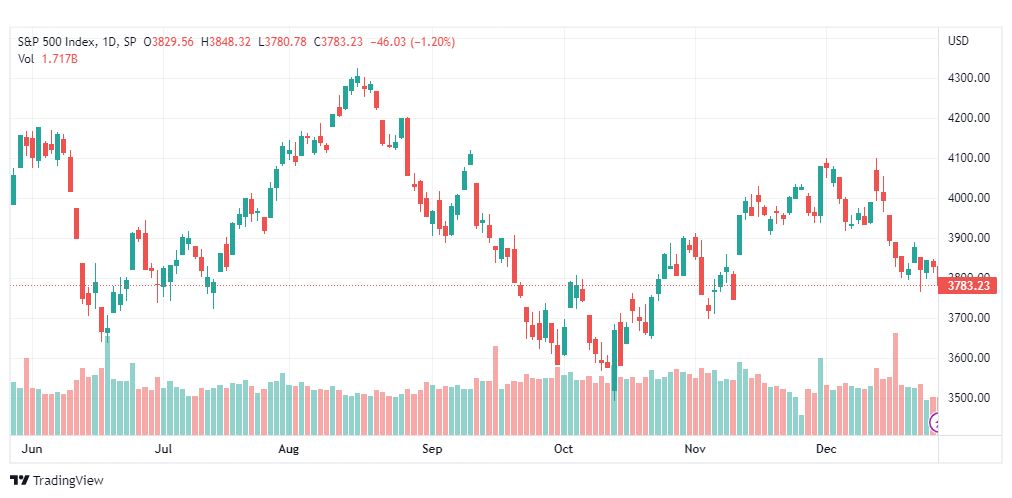Viewport: 1012px width, 498px height.
Task: Click the Aug label on time axis
Action: click(x=289, y=450)
